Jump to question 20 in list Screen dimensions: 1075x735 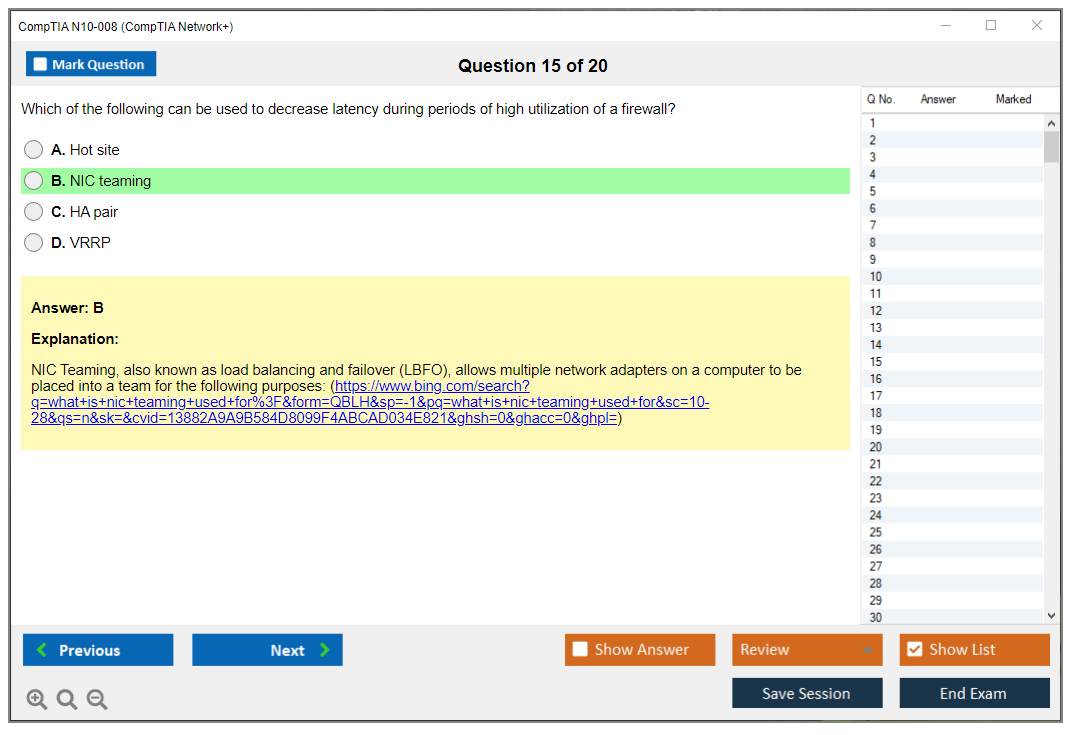coord(876,447)
